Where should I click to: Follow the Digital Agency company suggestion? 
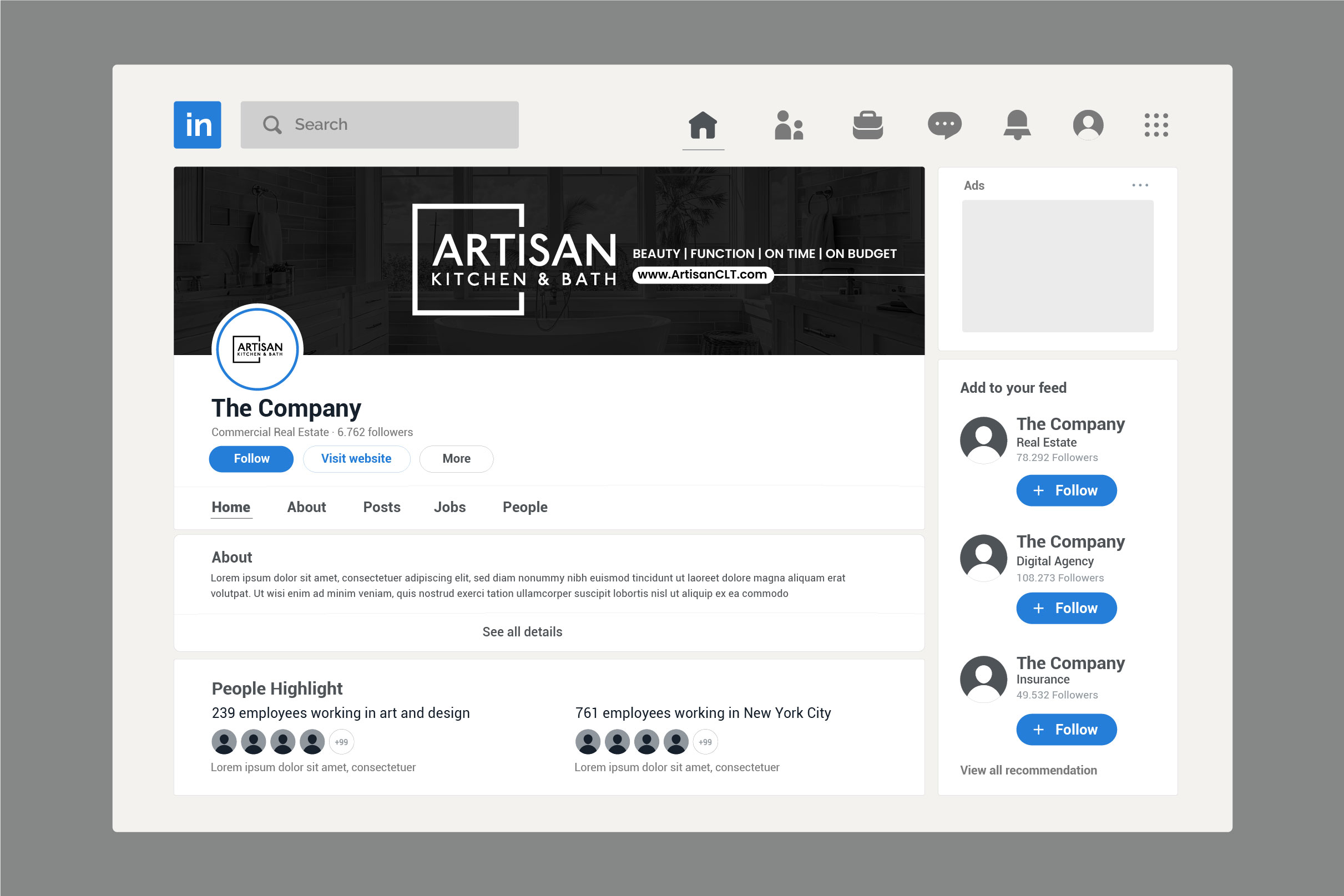point(1067,608)
